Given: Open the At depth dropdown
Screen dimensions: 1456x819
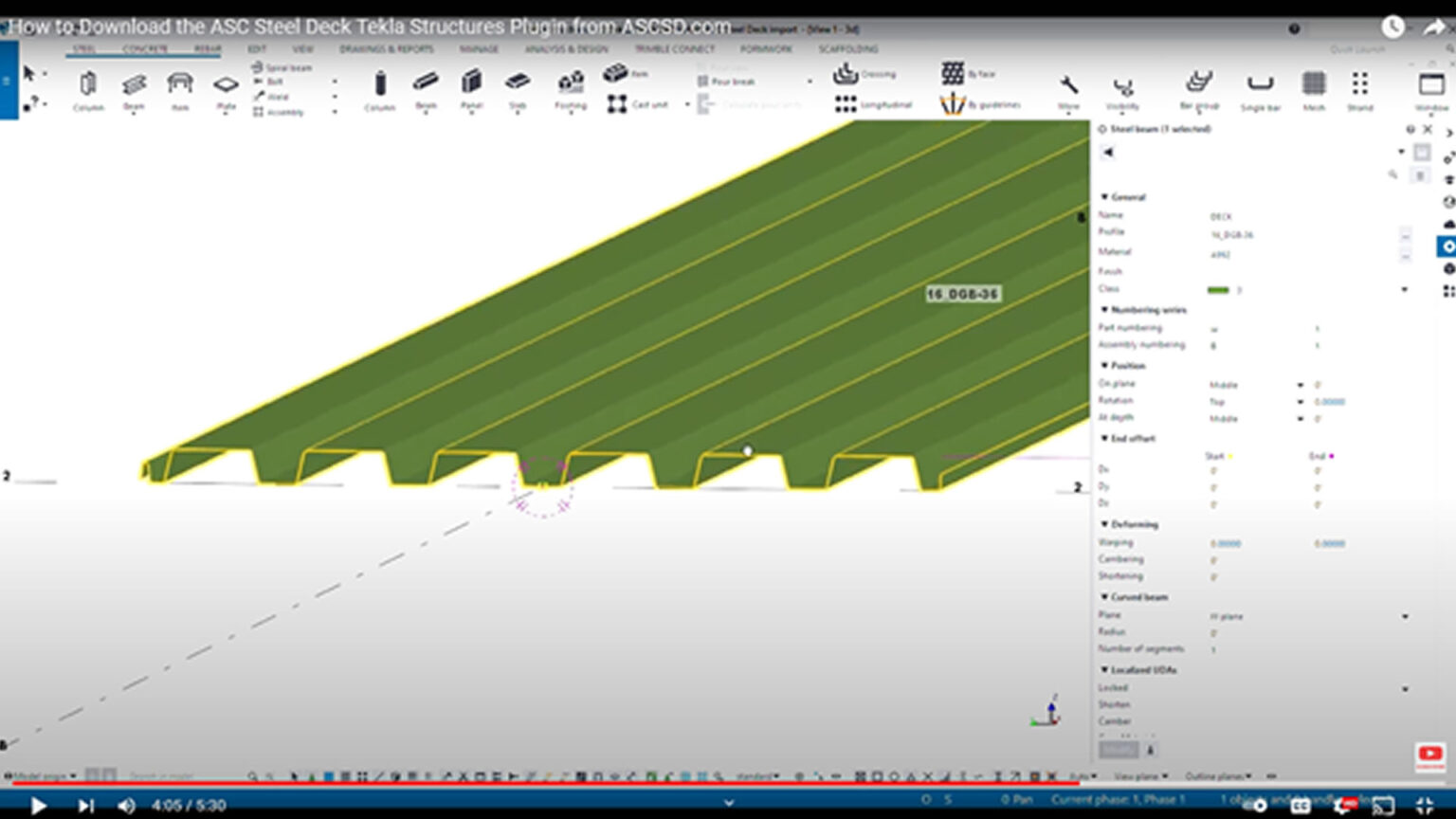Looking at the screenshot, I should coord(1301,419).
